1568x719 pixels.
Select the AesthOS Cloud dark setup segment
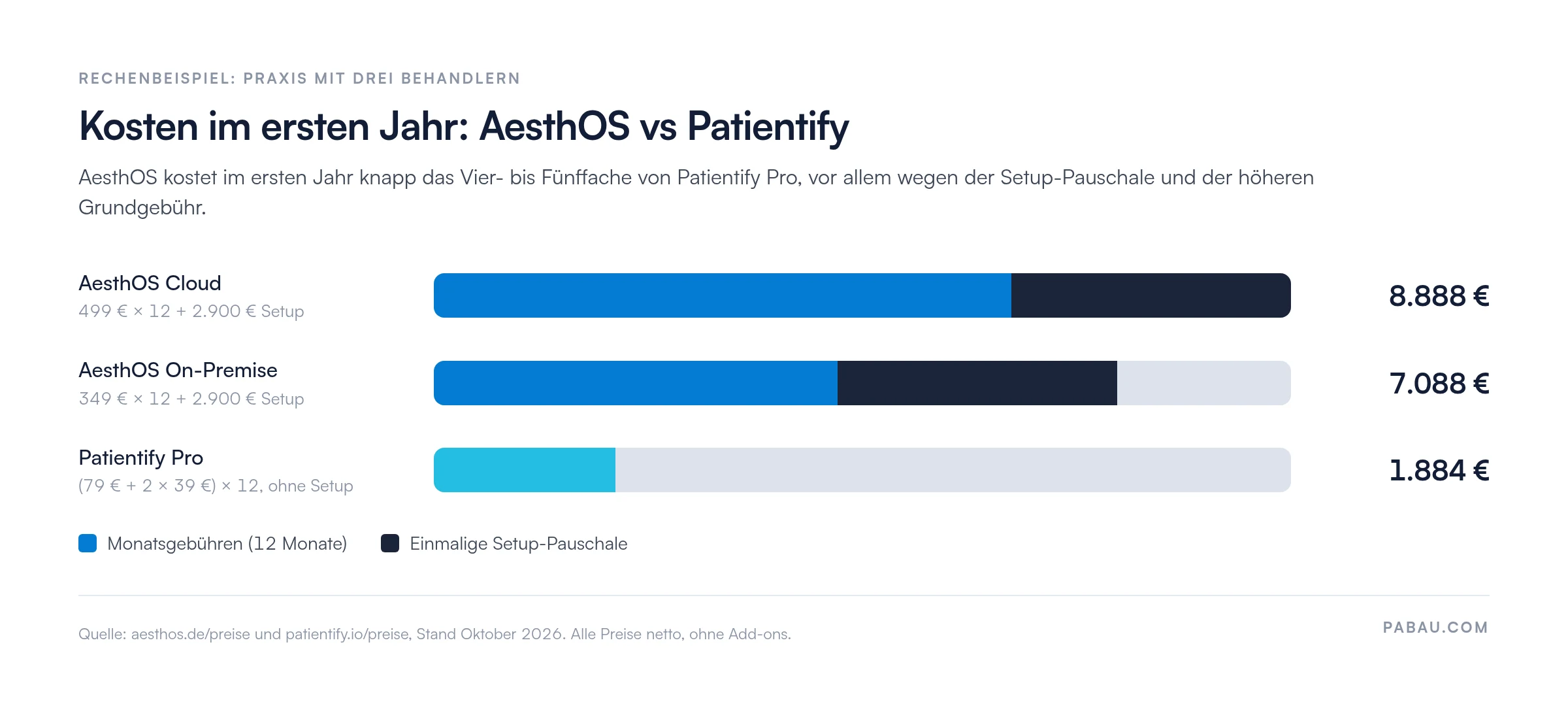[x=1151, y=295]
